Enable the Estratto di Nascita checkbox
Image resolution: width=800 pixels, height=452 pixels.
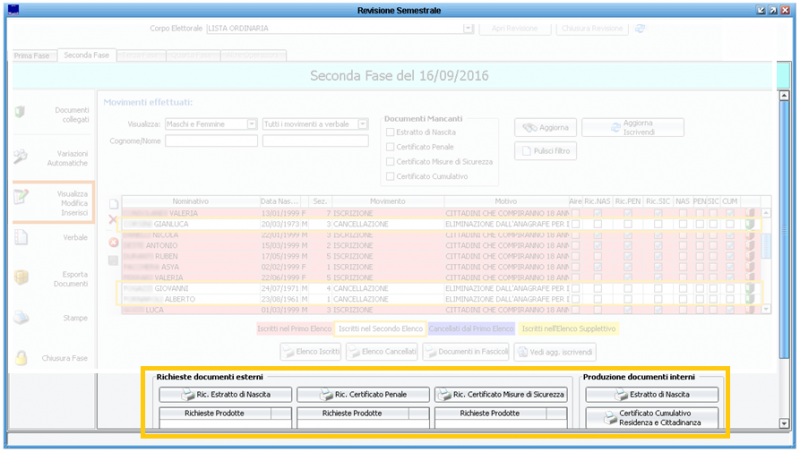390,132
